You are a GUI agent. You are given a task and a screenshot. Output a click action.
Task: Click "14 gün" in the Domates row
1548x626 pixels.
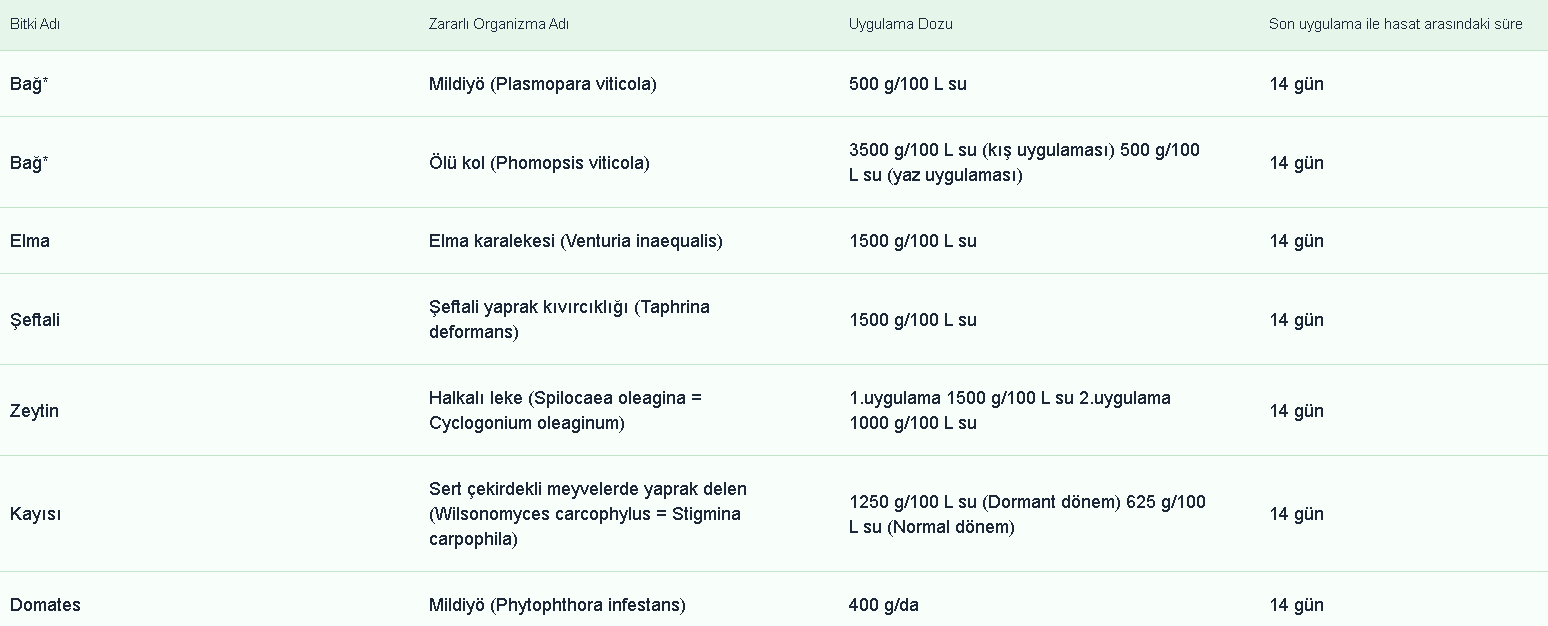[1296, 605]
